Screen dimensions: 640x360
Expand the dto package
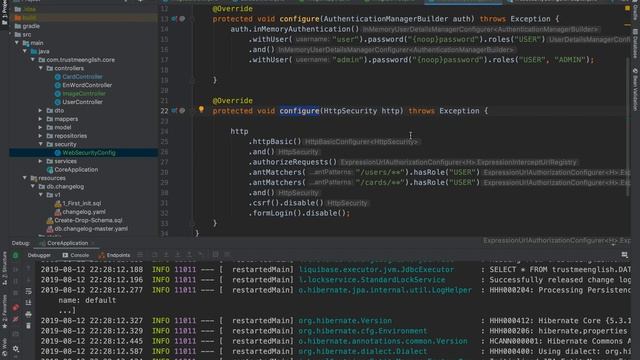click(x=41, y=111)
